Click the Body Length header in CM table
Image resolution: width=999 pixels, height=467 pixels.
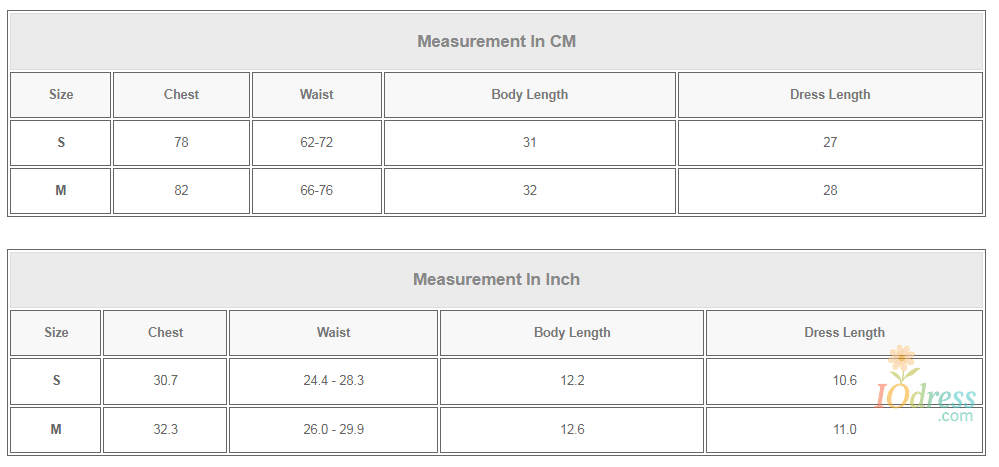coord(529,95)
